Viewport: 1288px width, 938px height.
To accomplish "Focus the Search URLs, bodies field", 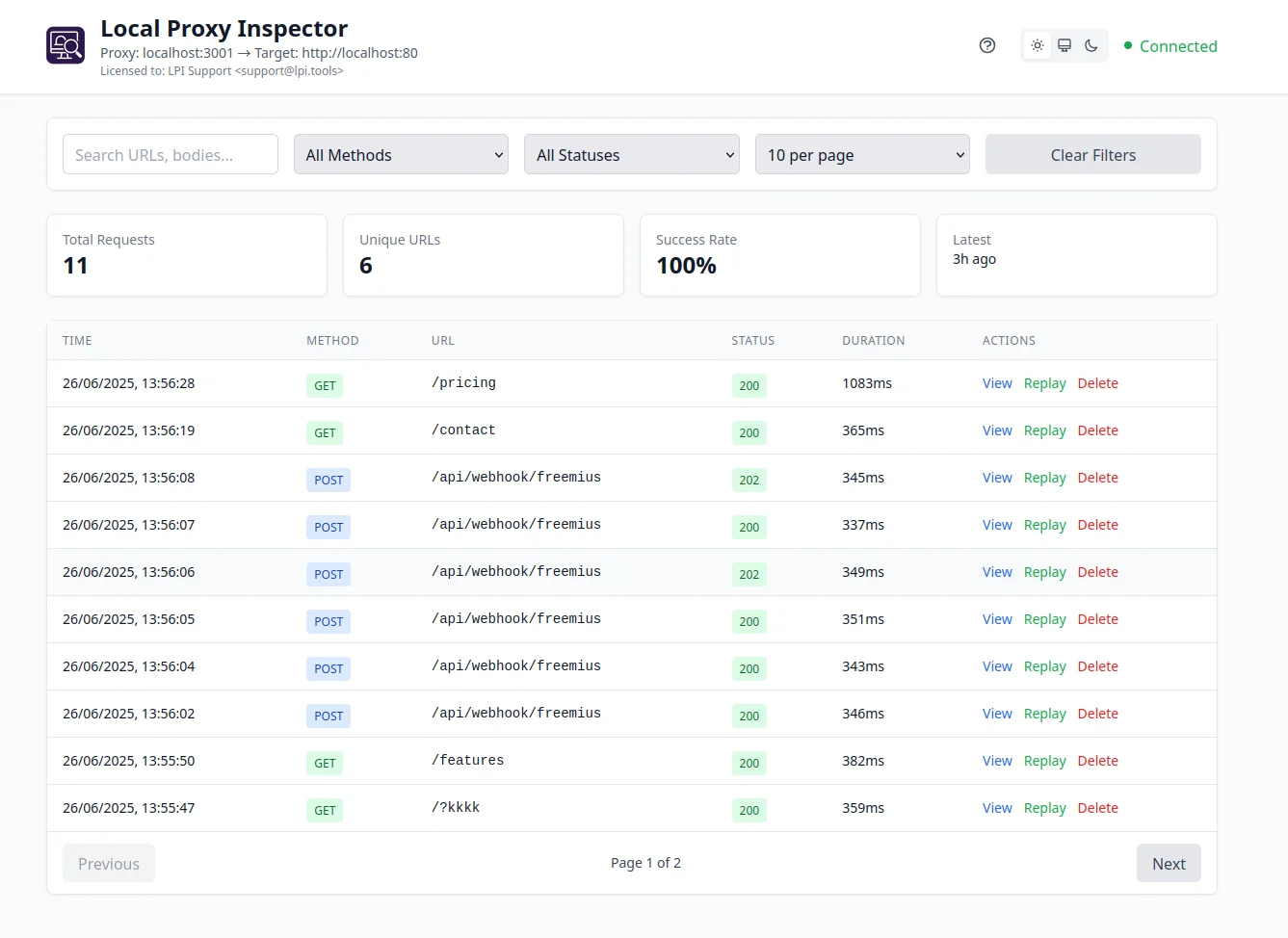I will point(171,154).
